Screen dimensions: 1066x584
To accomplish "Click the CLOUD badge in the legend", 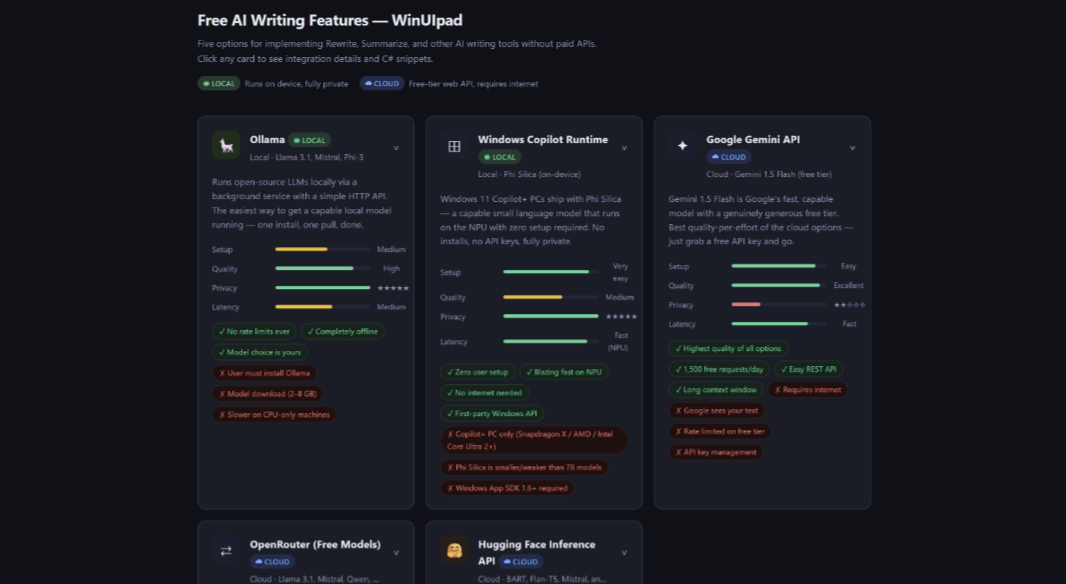I will tap(382, 84).
